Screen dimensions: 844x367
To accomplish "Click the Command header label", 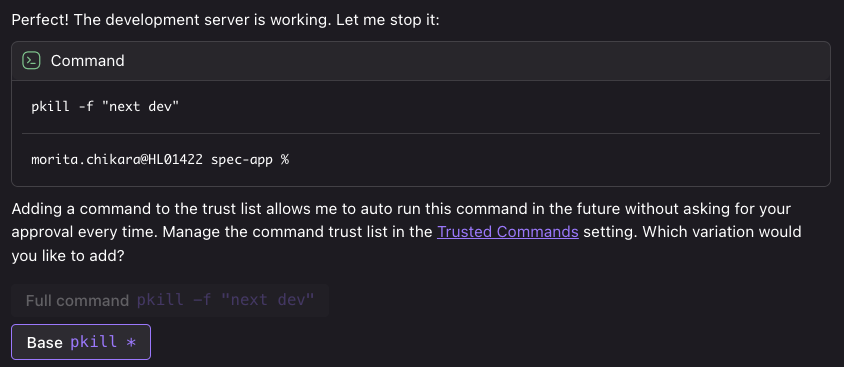I will [87, 61].
